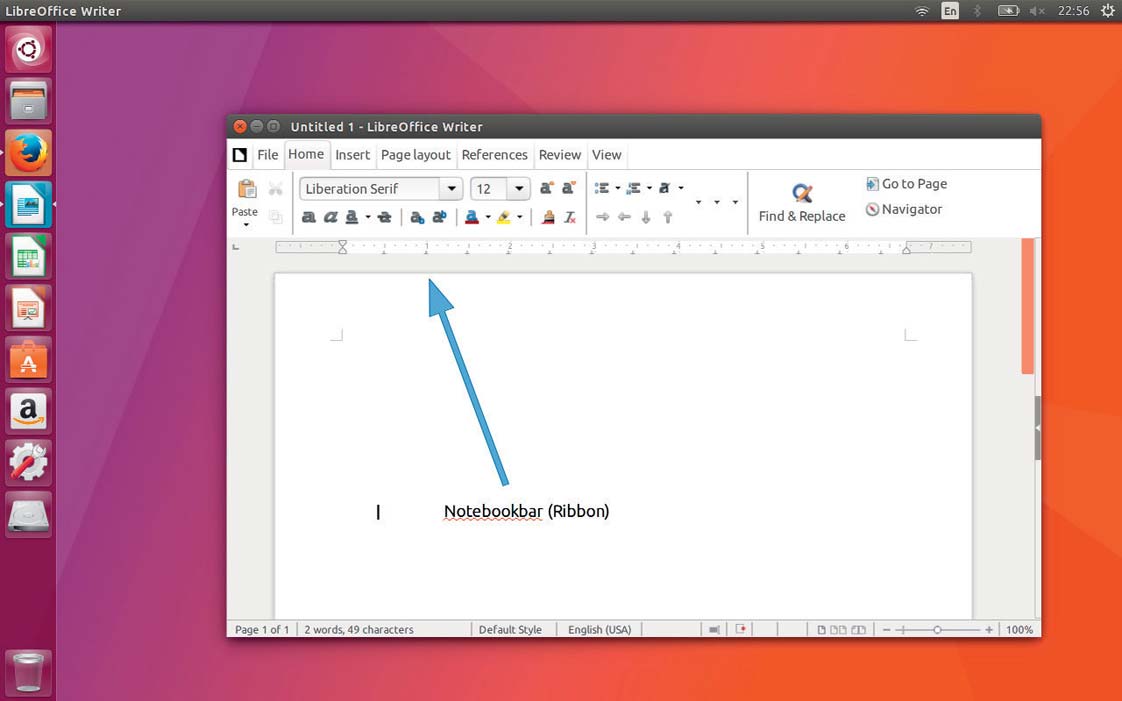
Task: Open Ubuntu Software from the launcher
Action: (x=29, y=359)
